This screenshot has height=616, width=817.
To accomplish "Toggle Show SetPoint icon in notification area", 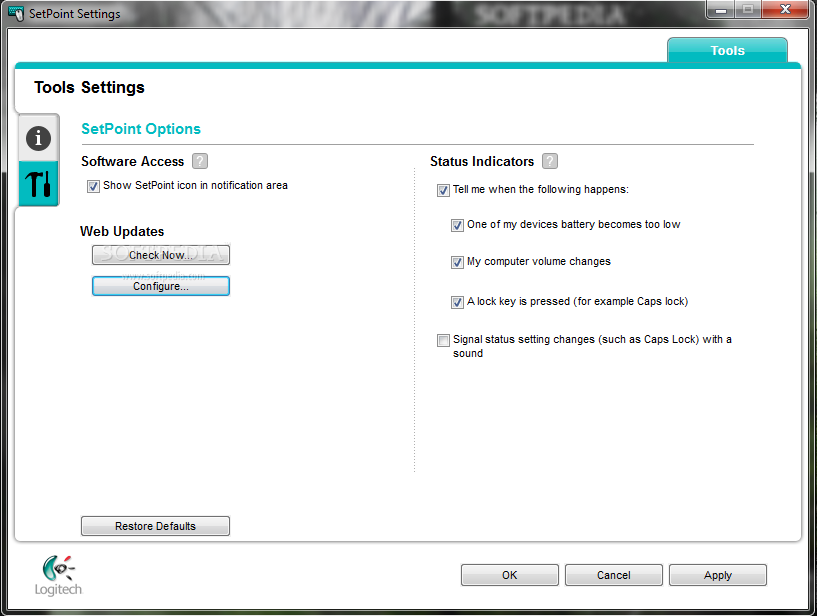I will click(93, 186).
